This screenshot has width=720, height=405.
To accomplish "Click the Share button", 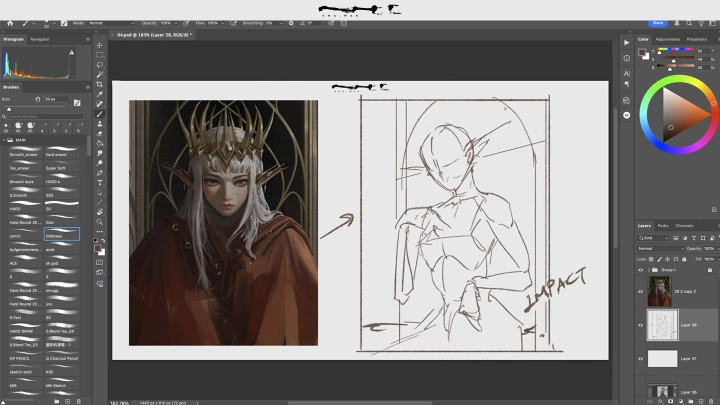I will pos(658,23).
